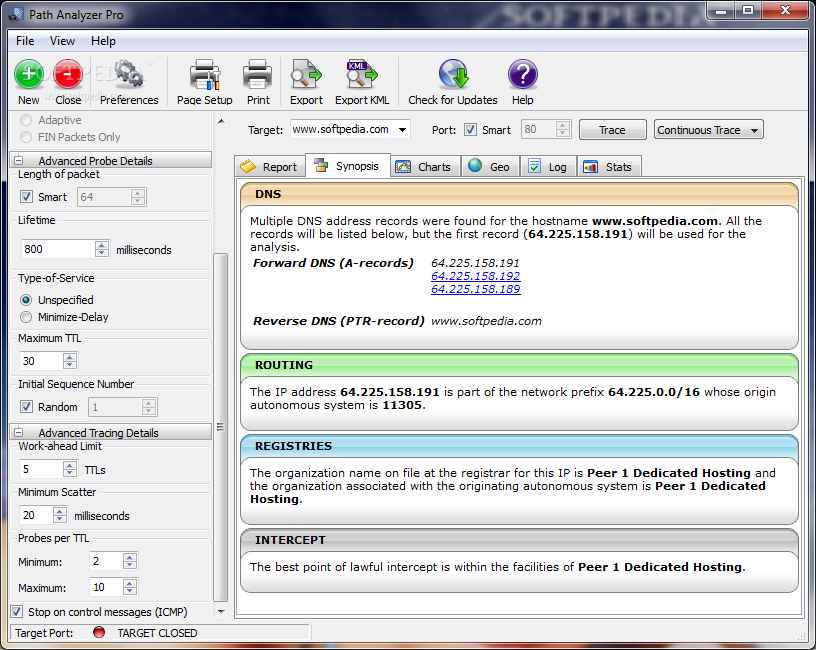
Task: Adjust Probes per TTL Minimum stepper
Action: [130, 561]
